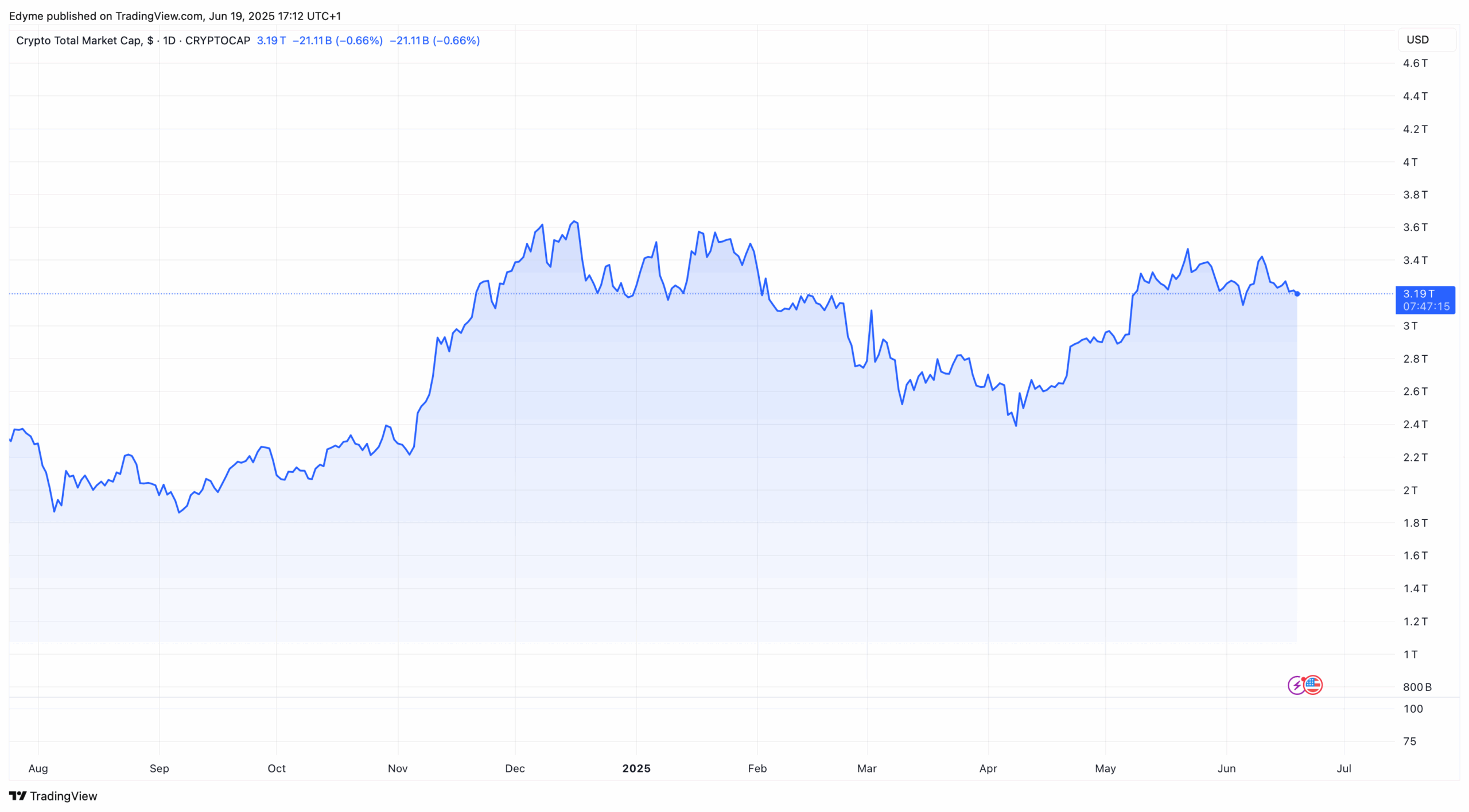Click the 2.4 T price scale label
The image size is (1469, 812).
(x=1415, y=424)
